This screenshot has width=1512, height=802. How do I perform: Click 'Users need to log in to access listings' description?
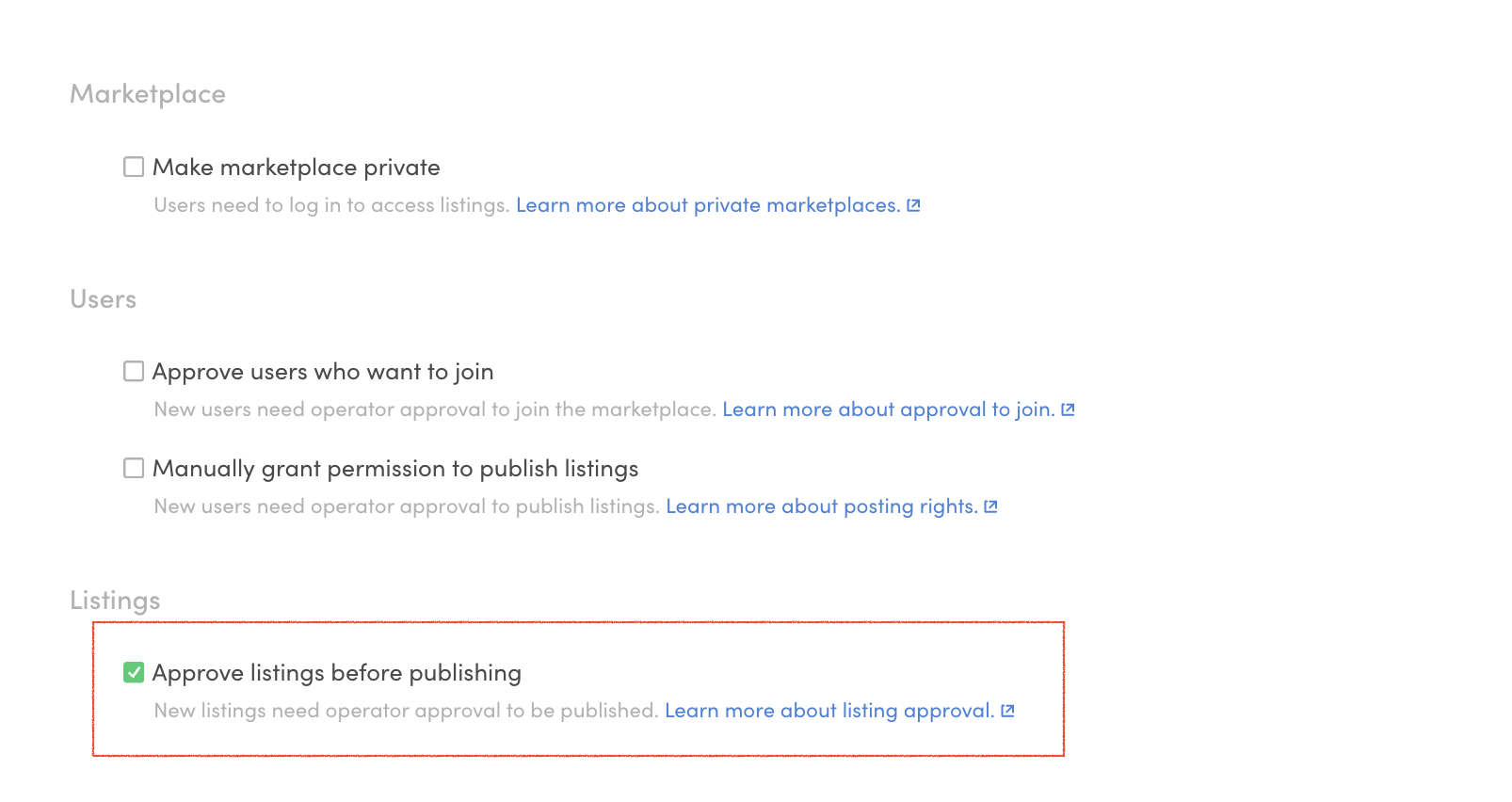[x=331, y=205]
